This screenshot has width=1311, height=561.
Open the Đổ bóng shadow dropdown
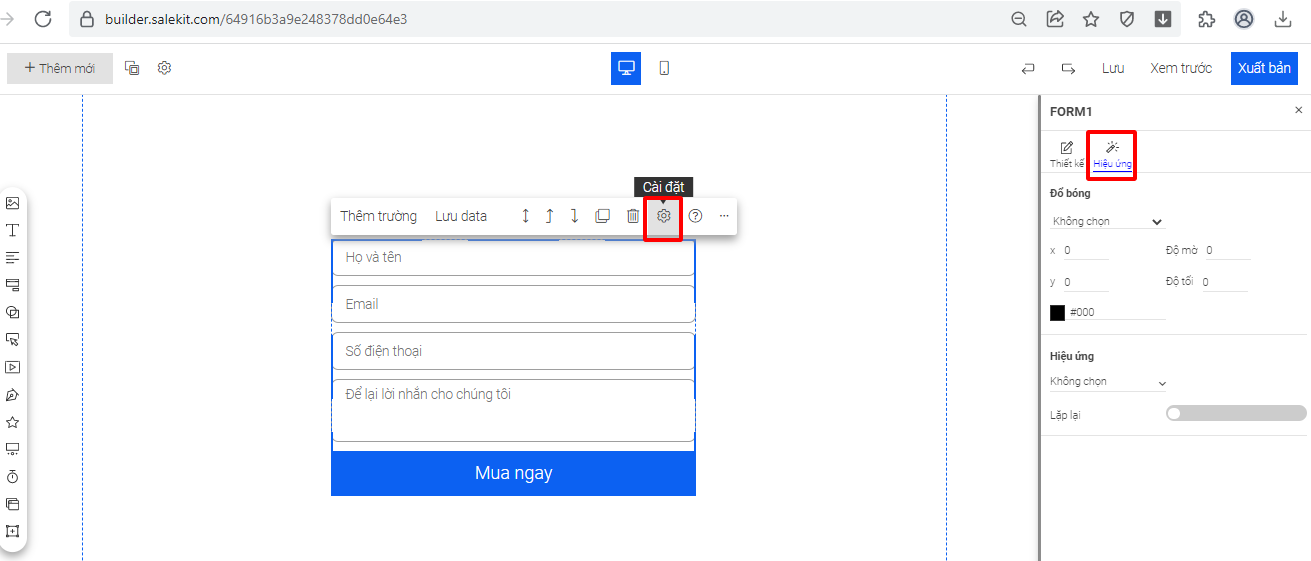(1107, 221)
